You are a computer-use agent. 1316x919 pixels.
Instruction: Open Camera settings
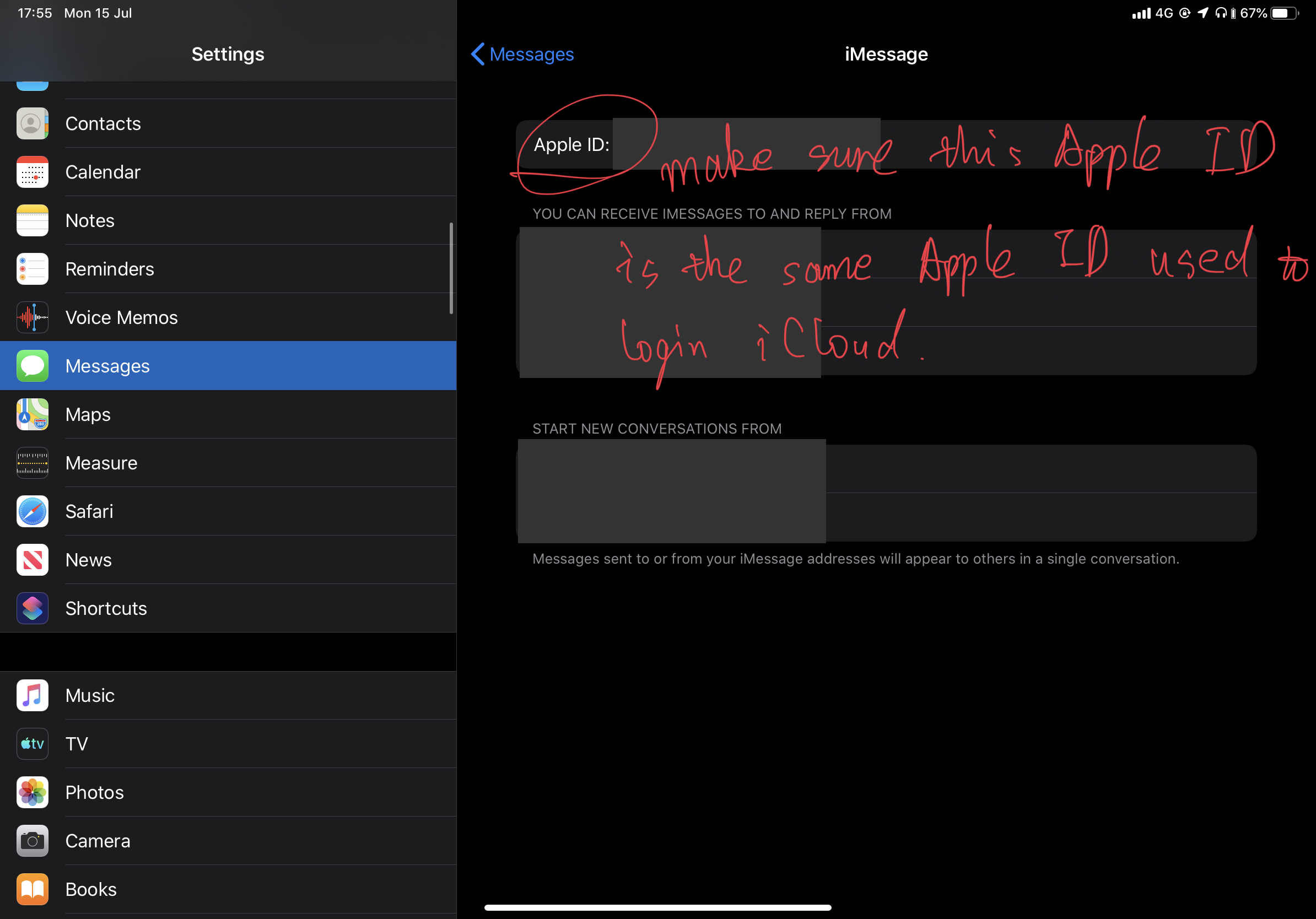228,841
